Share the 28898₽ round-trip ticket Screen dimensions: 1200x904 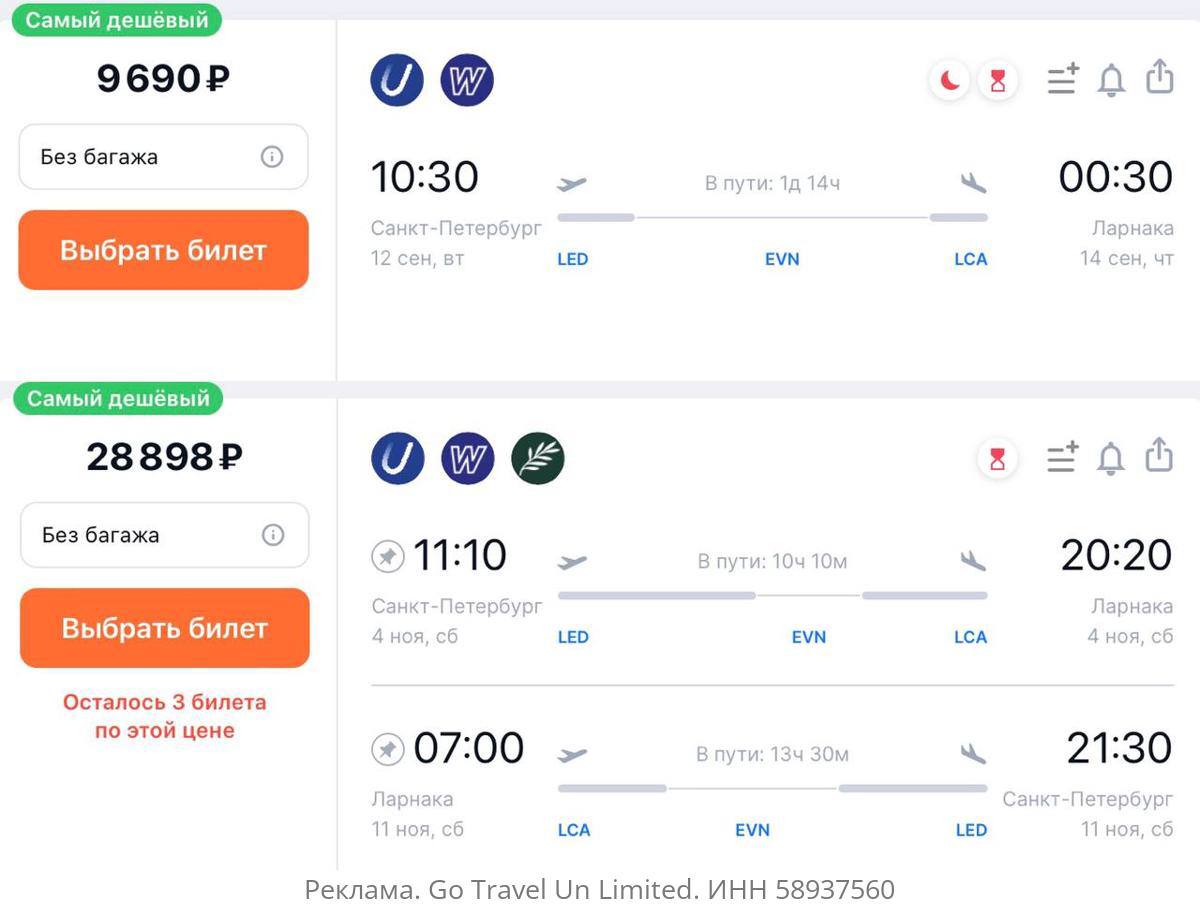1158,455
